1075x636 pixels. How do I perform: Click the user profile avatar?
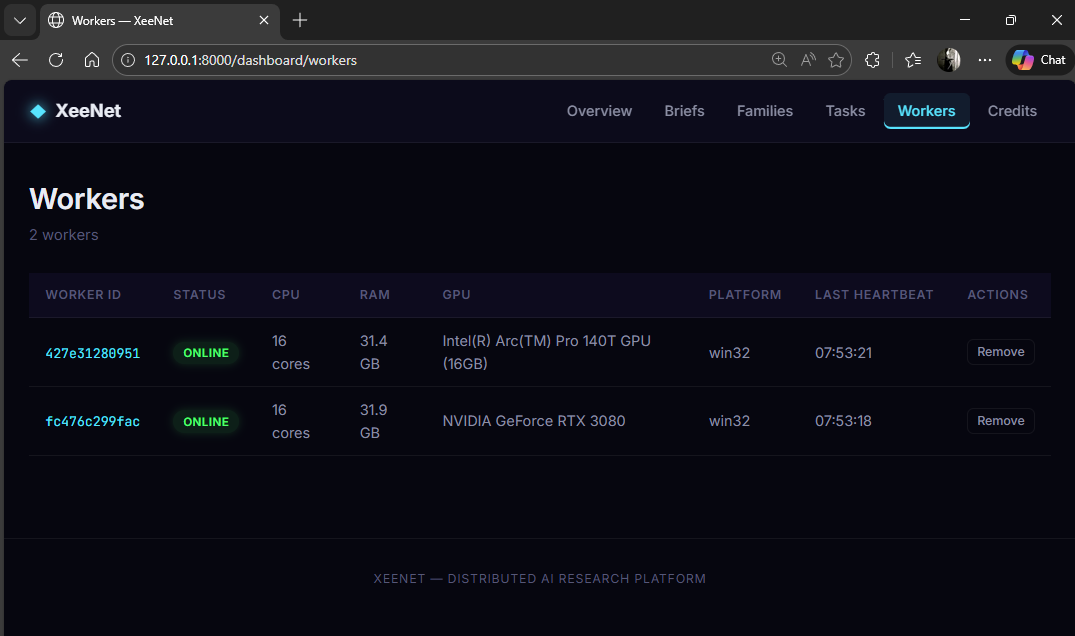pyautogui.click(x=948, y=60)
